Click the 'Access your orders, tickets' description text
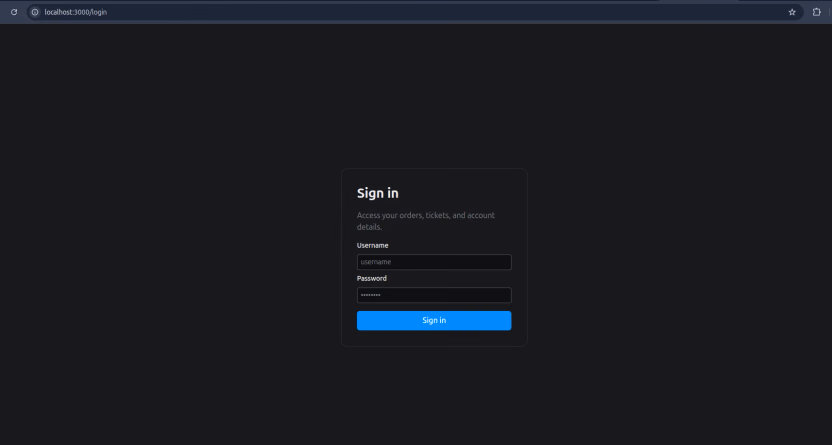Image resolution: width=832 pixels, height=445 pixels. point(426,221)
